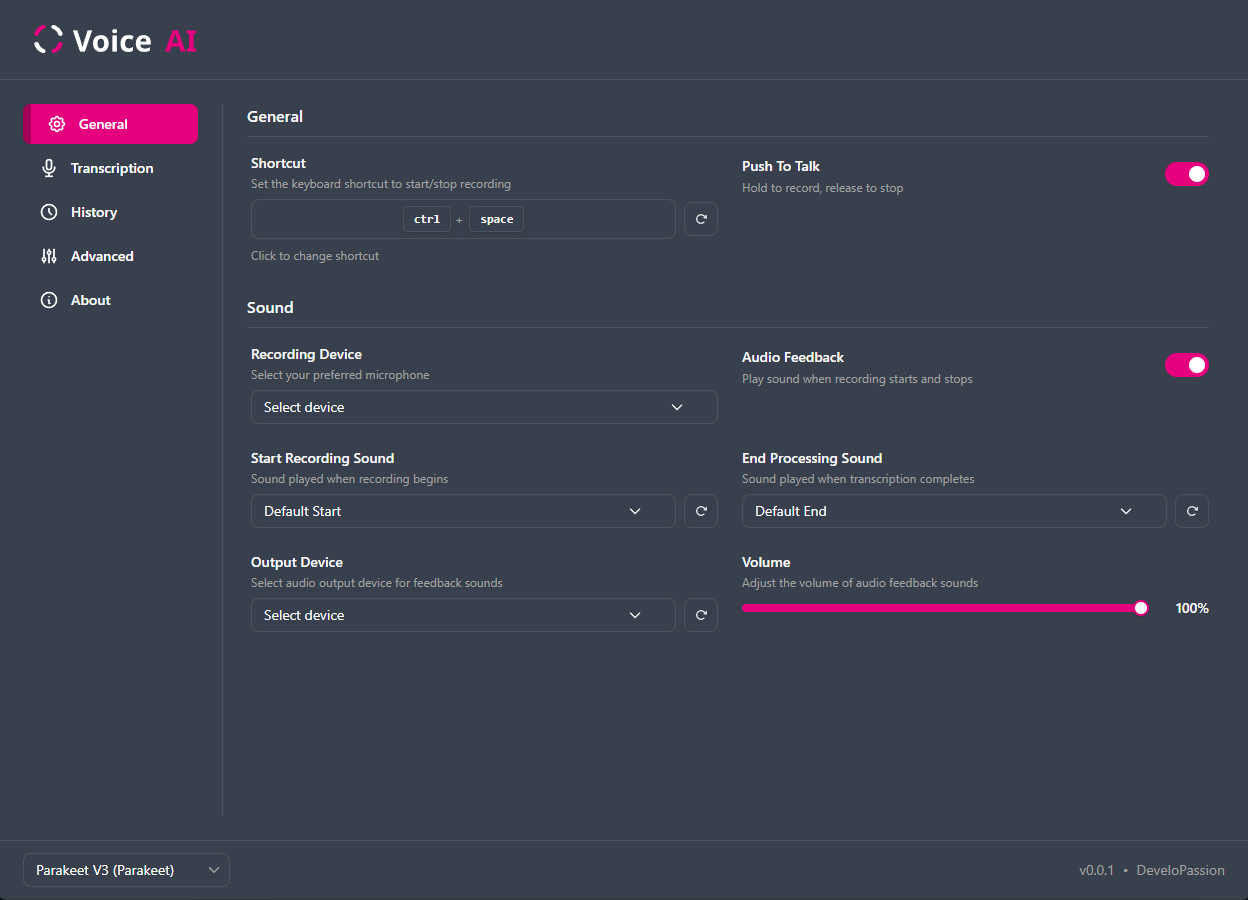
Task: Open the Advanced settings page
Action: click(102, 256)
